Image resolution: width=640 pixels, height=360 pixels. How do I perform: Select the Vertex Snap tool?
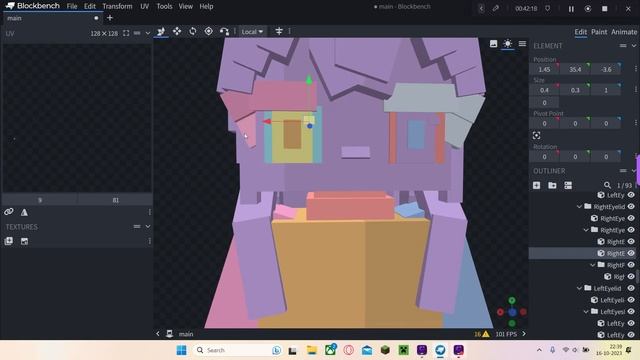224,31
